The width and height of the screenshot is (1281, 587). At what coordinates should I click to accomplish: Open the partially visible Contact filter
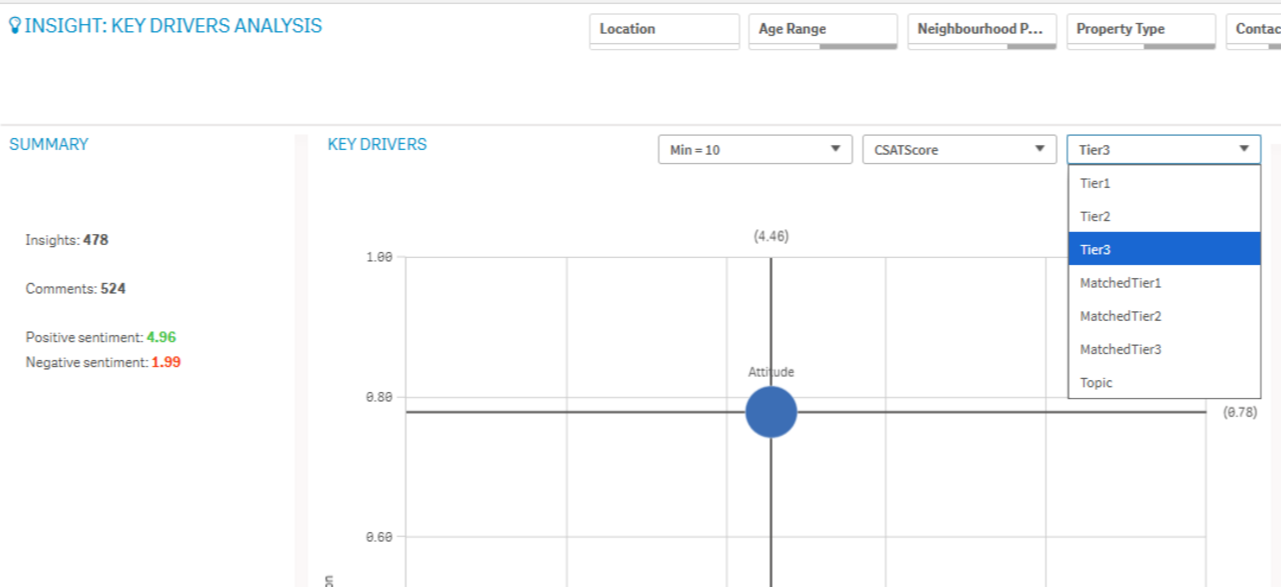click(1256, 30)
